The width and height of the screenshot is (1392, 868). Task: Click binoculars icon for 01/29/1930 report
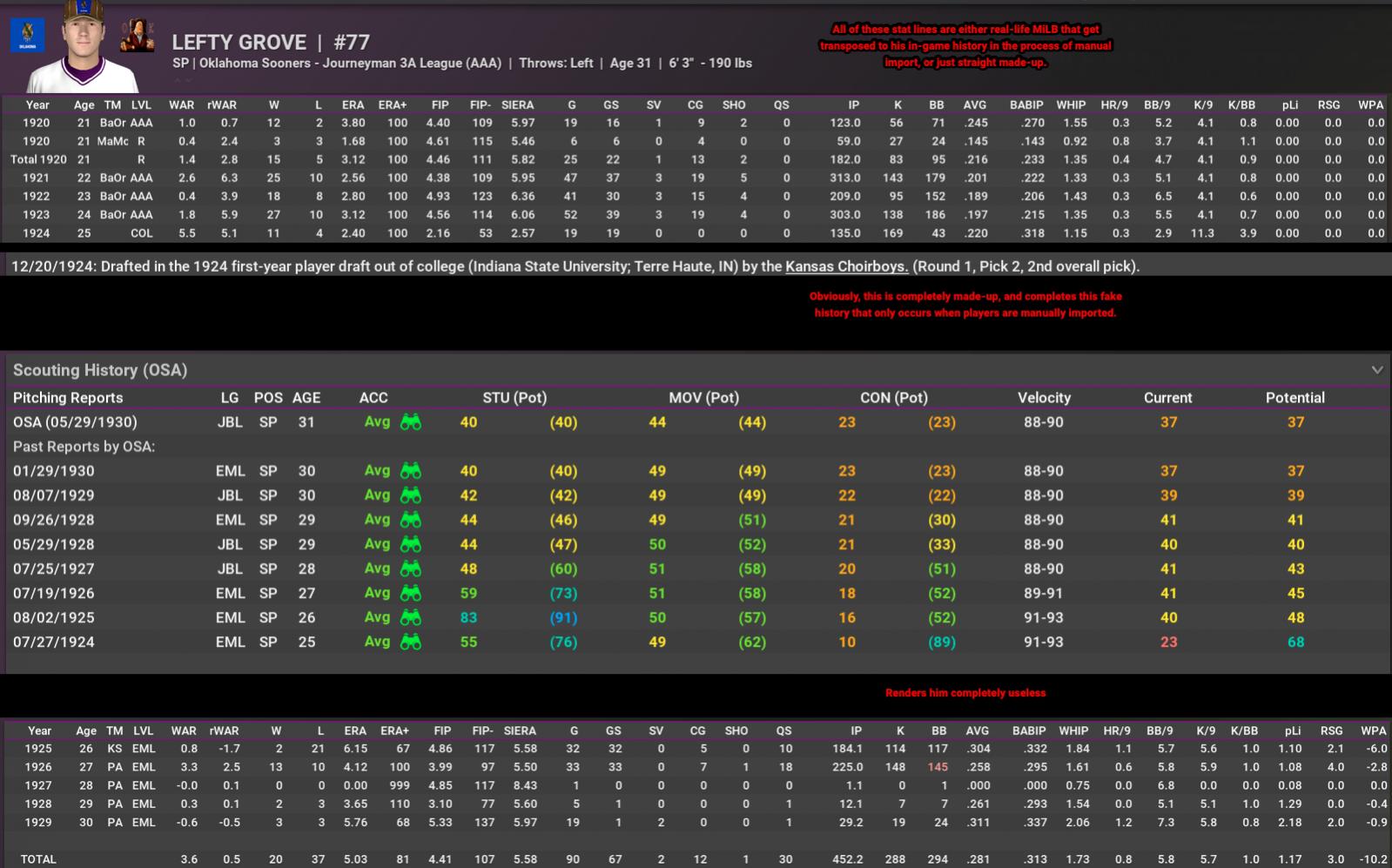(410, 471)
